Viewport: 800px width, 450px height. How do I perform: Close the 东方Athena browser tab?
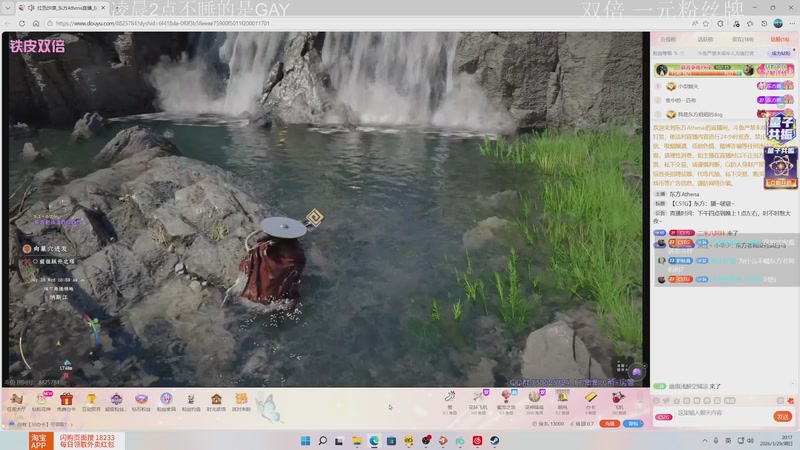(103, 8)
